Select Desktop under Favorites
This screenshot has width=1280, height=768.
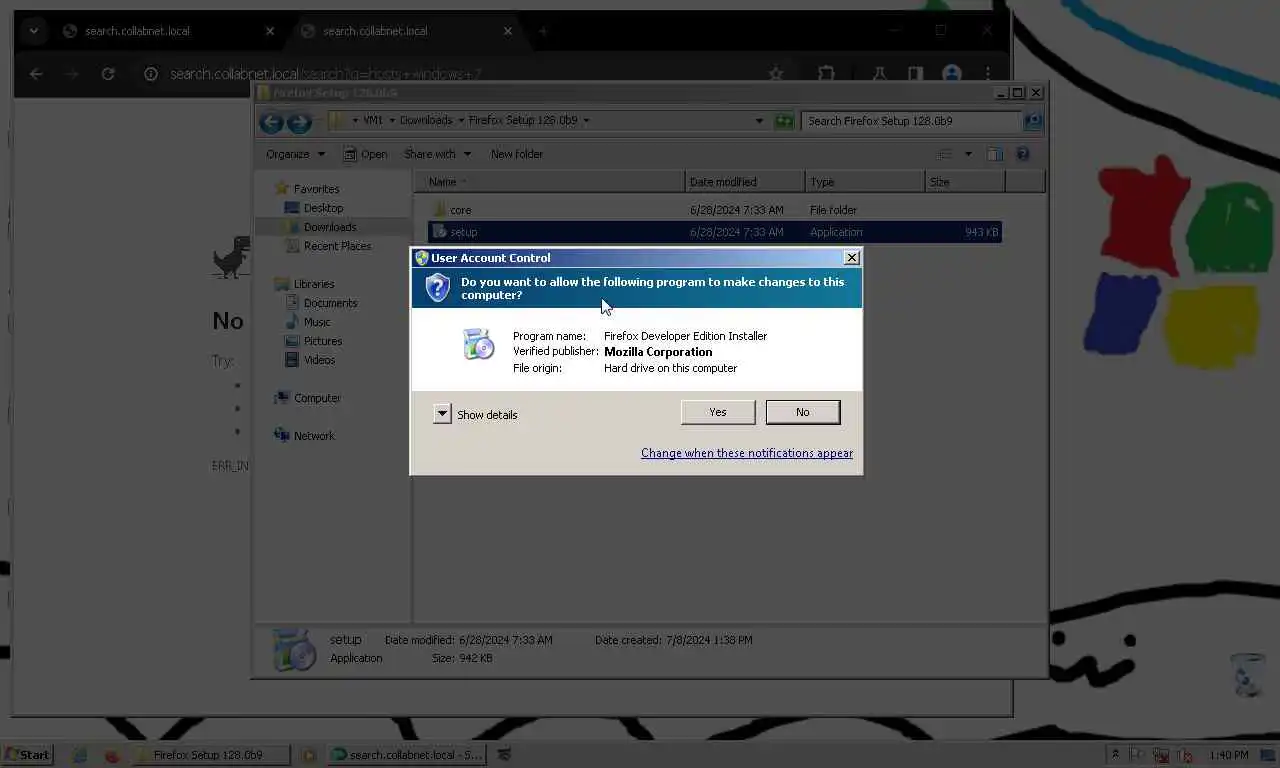(x=314, y=208)
